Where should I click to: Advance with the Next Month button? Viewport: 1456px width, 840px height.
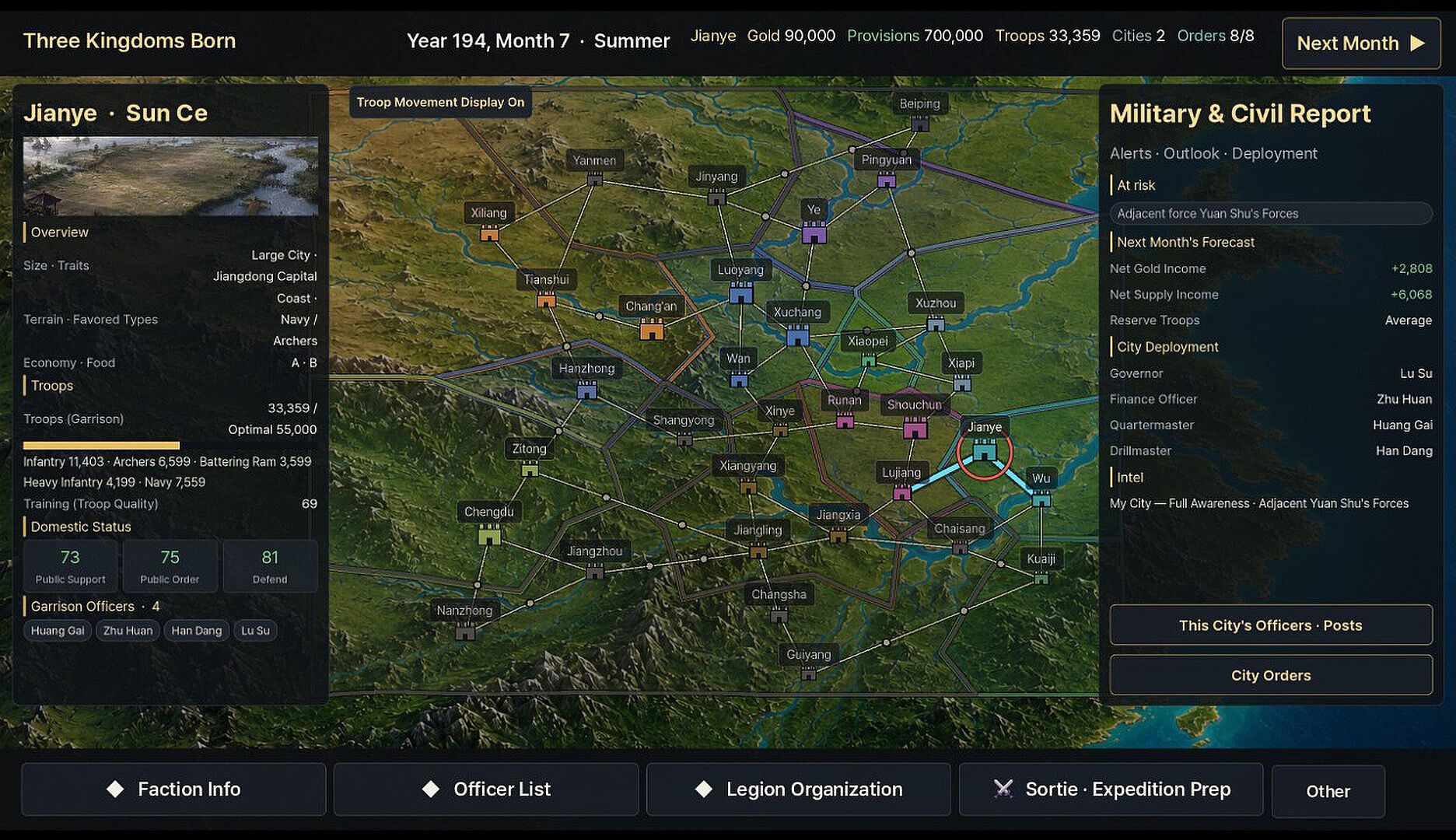(1361, 44)
